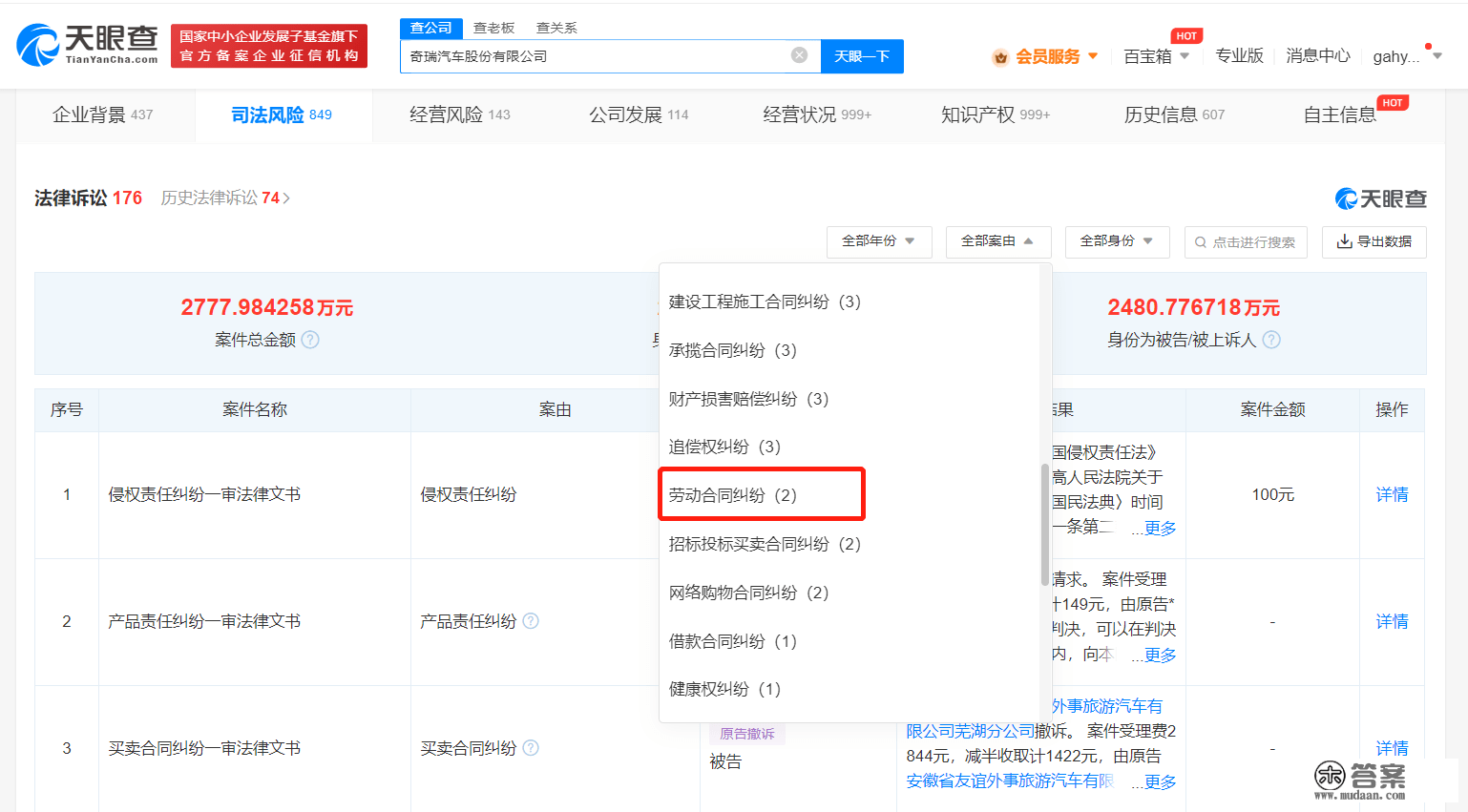Image resolution: width=1468 pixels, height=812 pixels.
Task: Open the gahy... user account dropdown
Action: click(x=1437, y=56)
